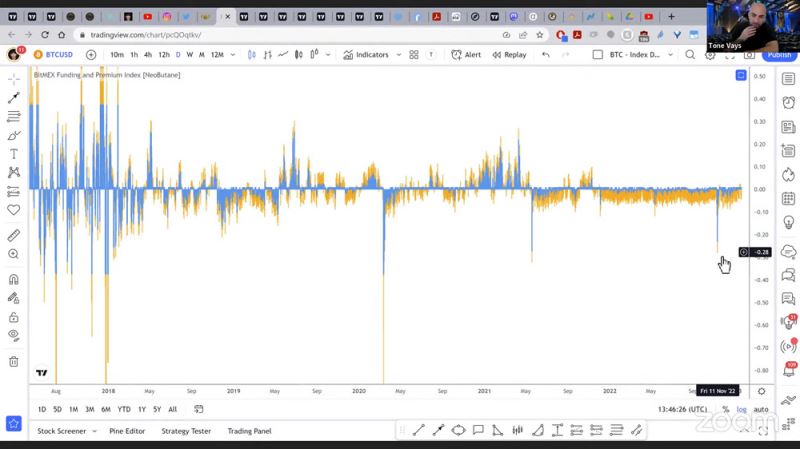
Task: Open the Alert creation dialog
Action: [466, 55]
